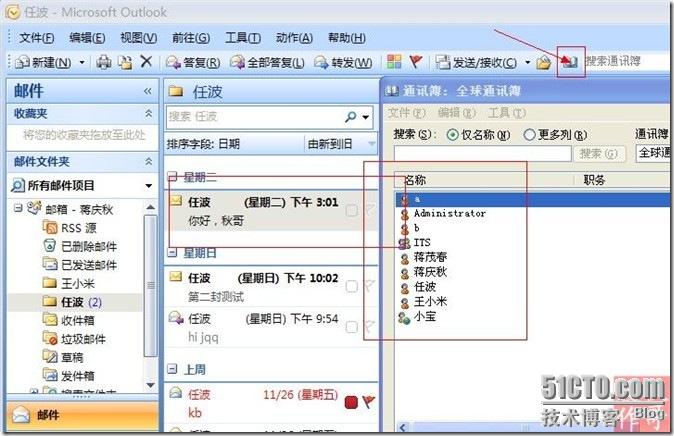Image resolution: width=674 pixels, height=436 pixels.
Task: Click the search 任波 folder field
Action: 254,117
